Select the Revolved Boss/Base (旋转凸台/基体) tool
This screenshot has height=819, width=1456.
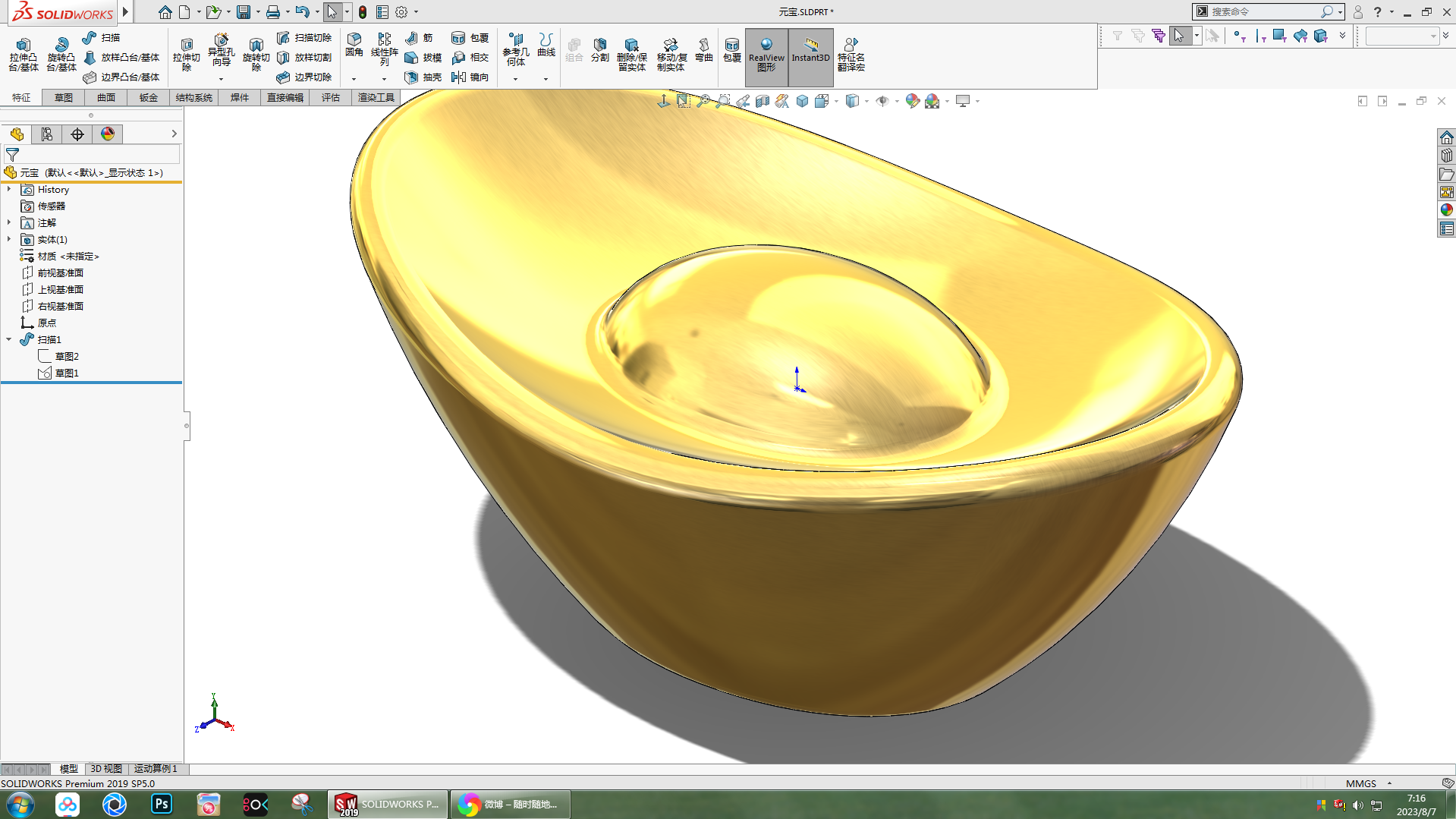[61, 54]
